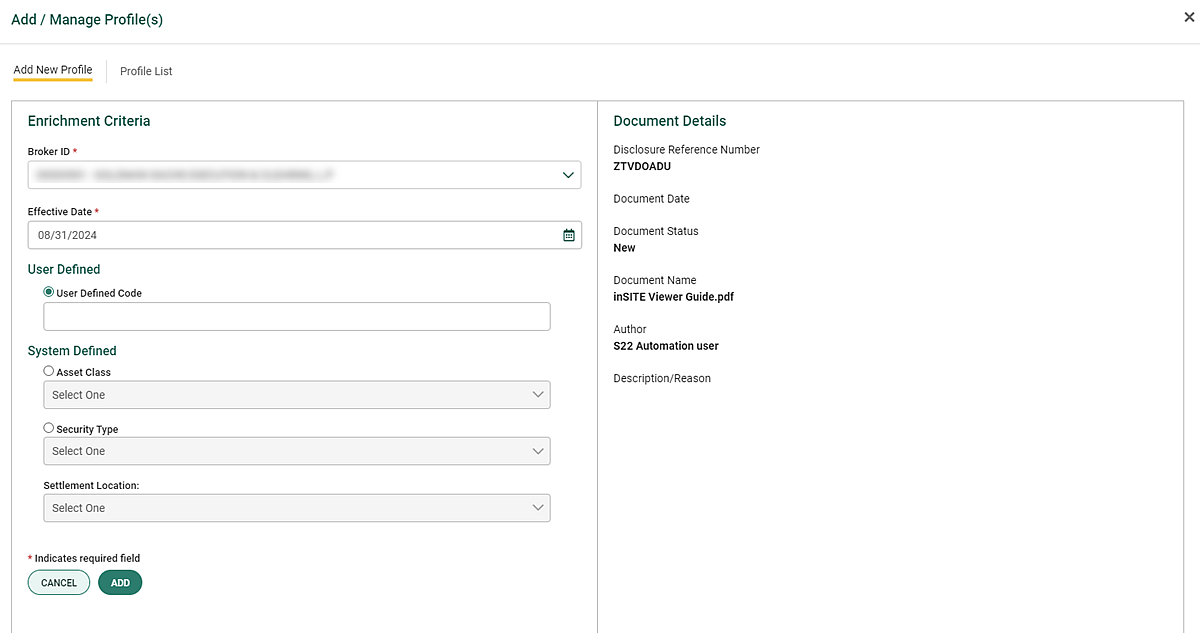1200x633 pixels.
Task: Select the Add New Profile tab
Action: pyautogui.click(x=53, y=70)
